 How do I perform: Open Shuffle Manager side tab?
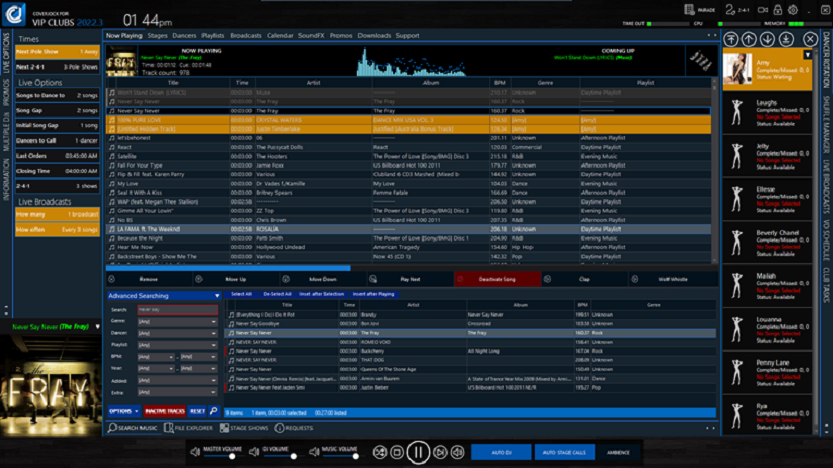[x=826, y=124]
